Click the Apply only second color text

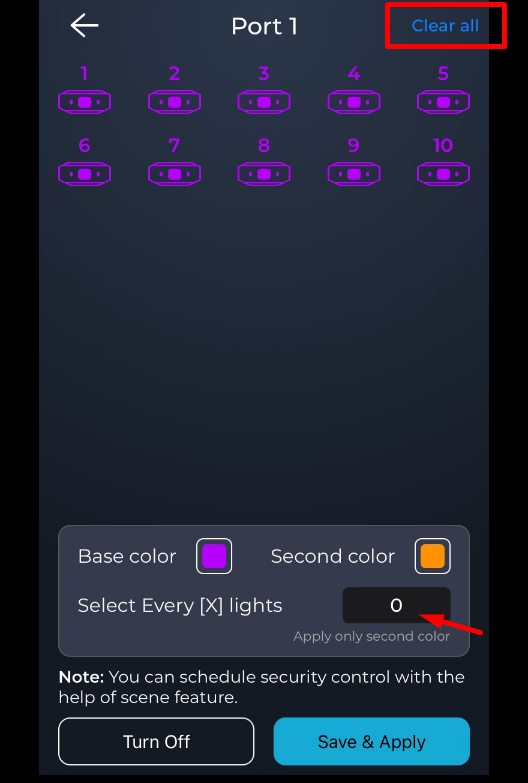371,636
